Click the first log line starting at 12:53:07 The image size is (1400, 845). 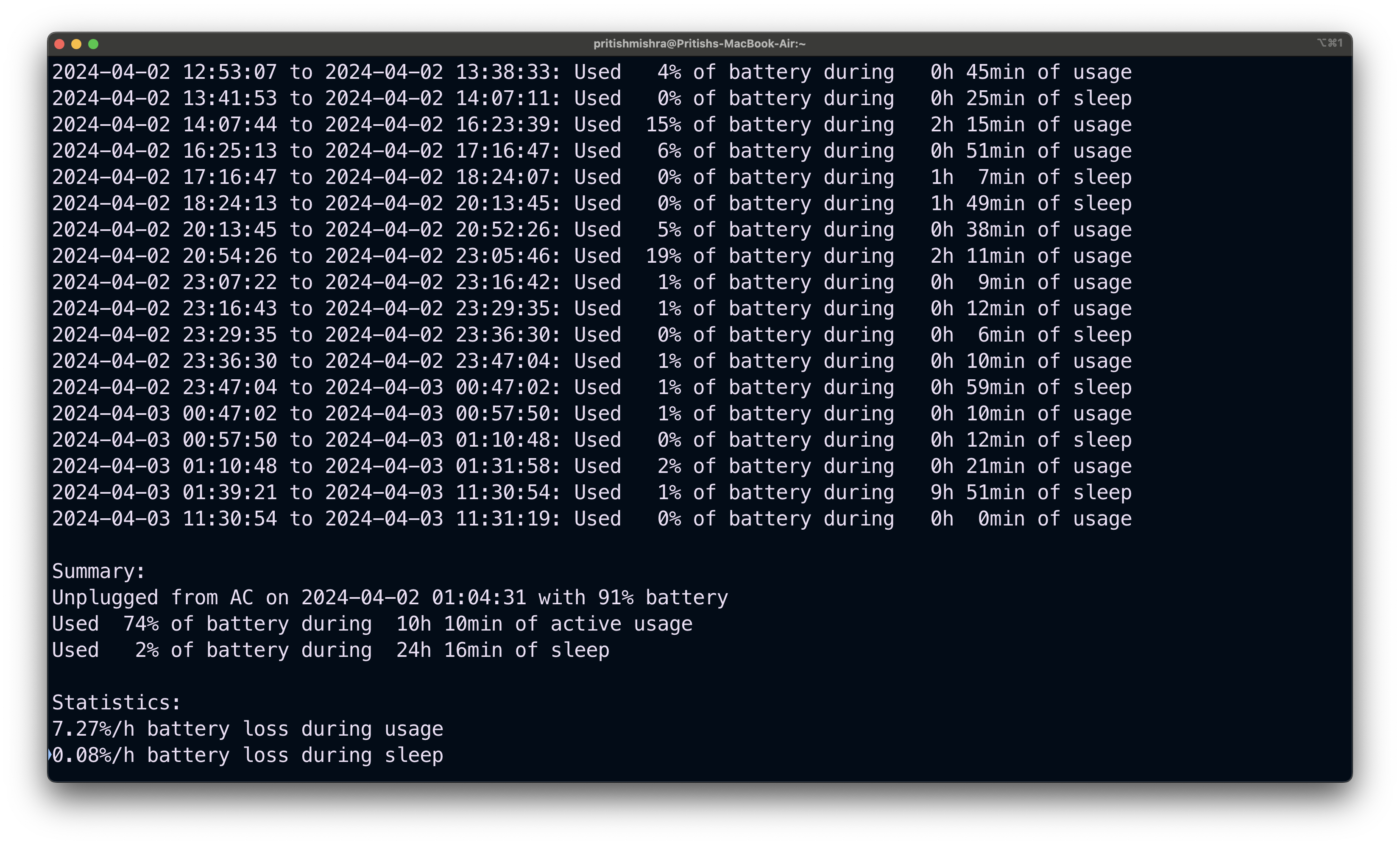pyautogui.click(x=591, y=72)
